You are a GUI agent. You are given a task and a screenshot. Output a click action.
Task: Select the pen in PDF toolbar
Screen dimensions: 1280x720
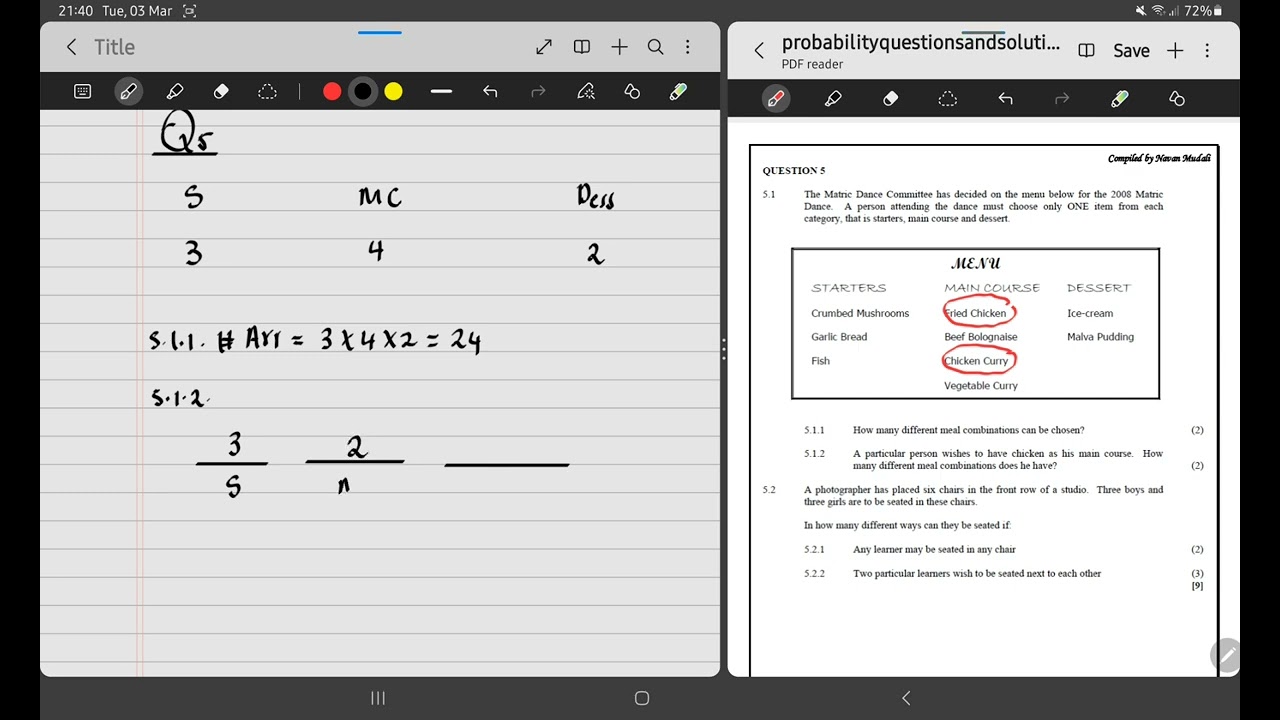click(x=775, y=98)
